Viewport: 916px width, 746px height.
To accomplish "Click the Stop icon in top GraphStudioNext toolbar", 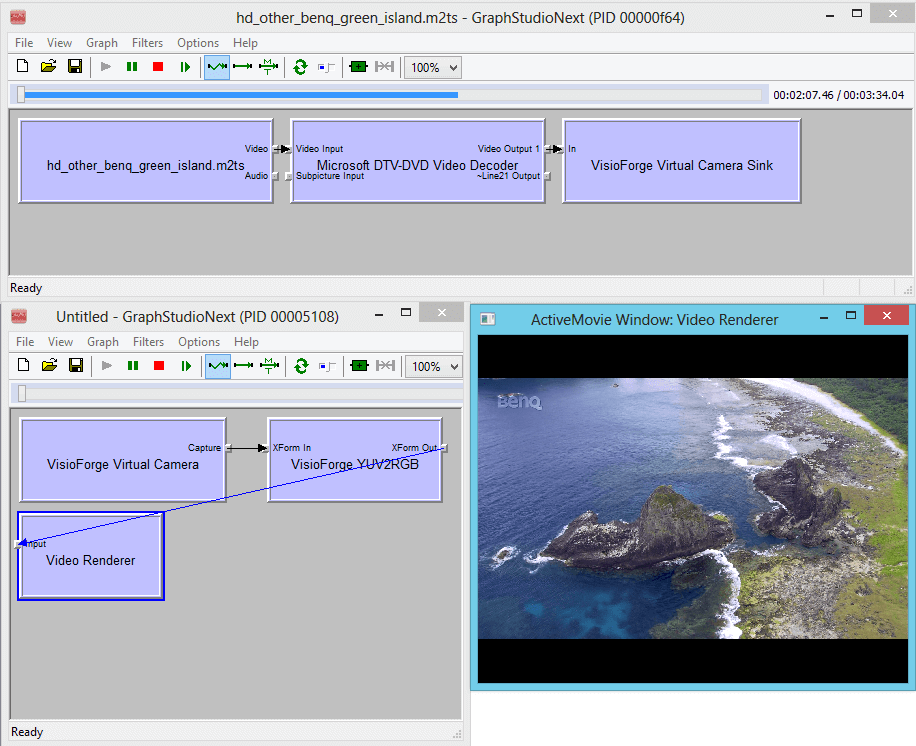I will [158, 67].
